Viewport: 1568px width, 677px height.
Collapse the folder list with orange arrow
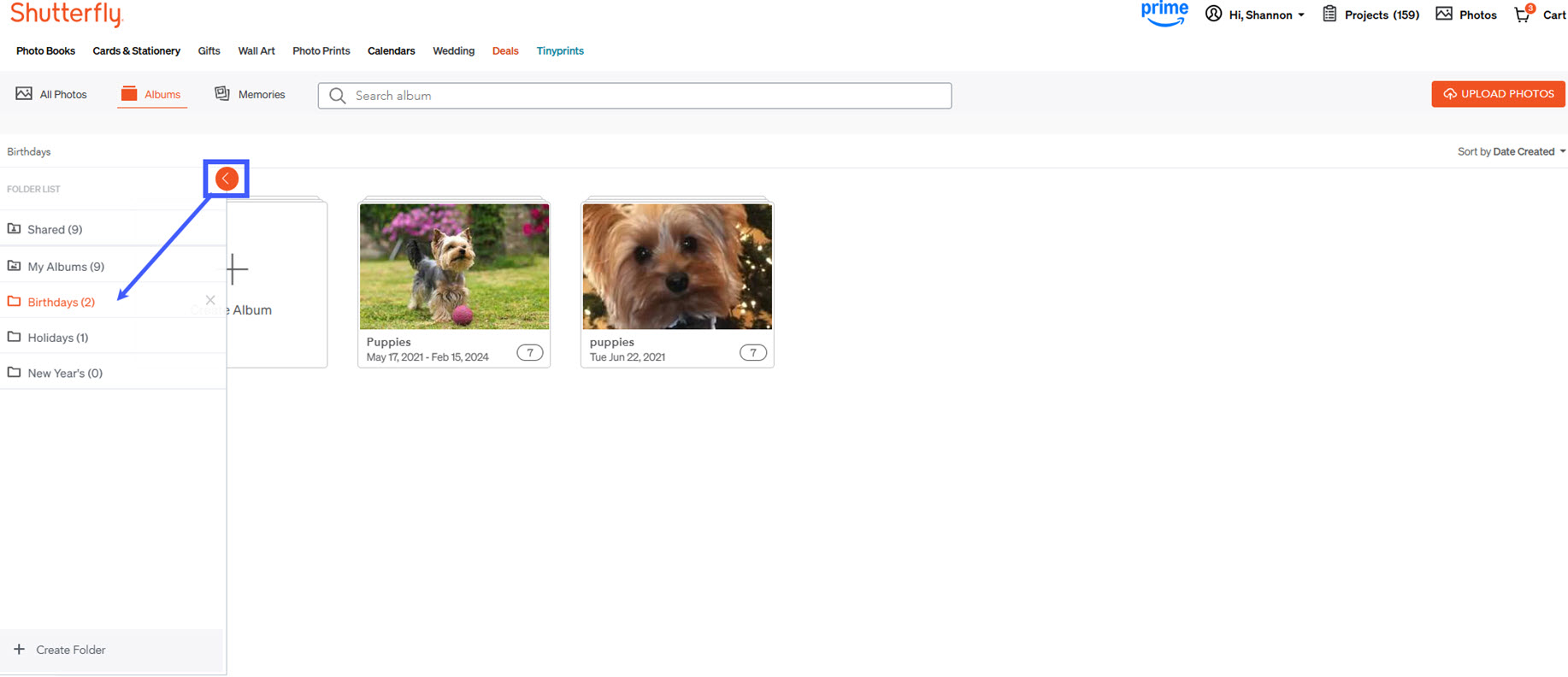[227, 179]
